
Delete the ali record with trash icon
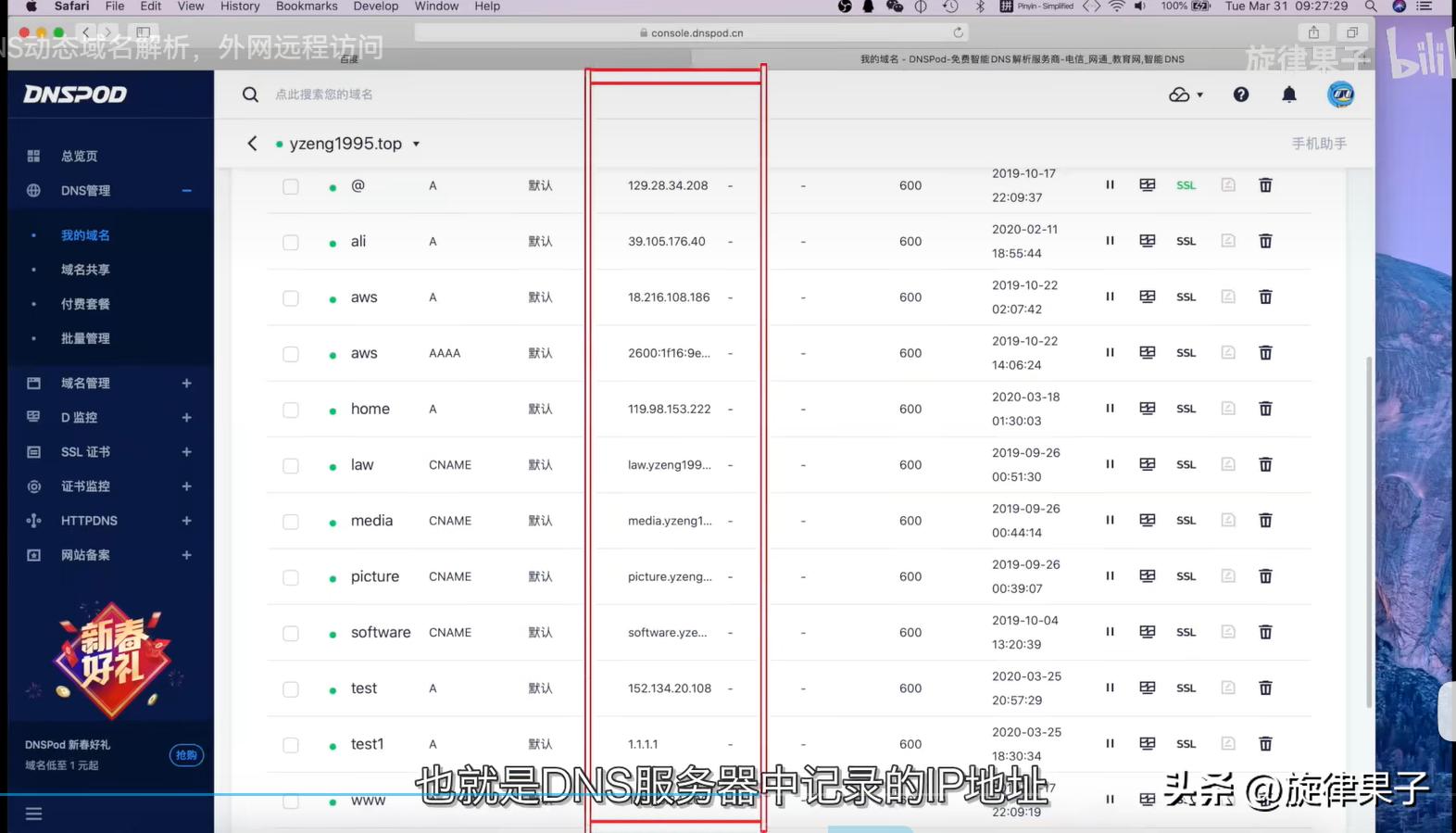click(x=1265, y=241)
